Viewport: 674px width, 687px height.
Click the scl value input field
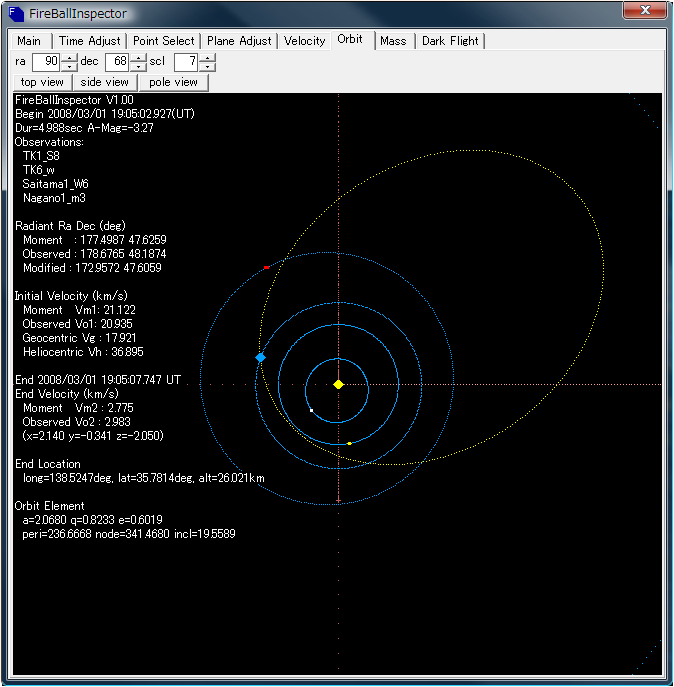click(x=186, y=61)
